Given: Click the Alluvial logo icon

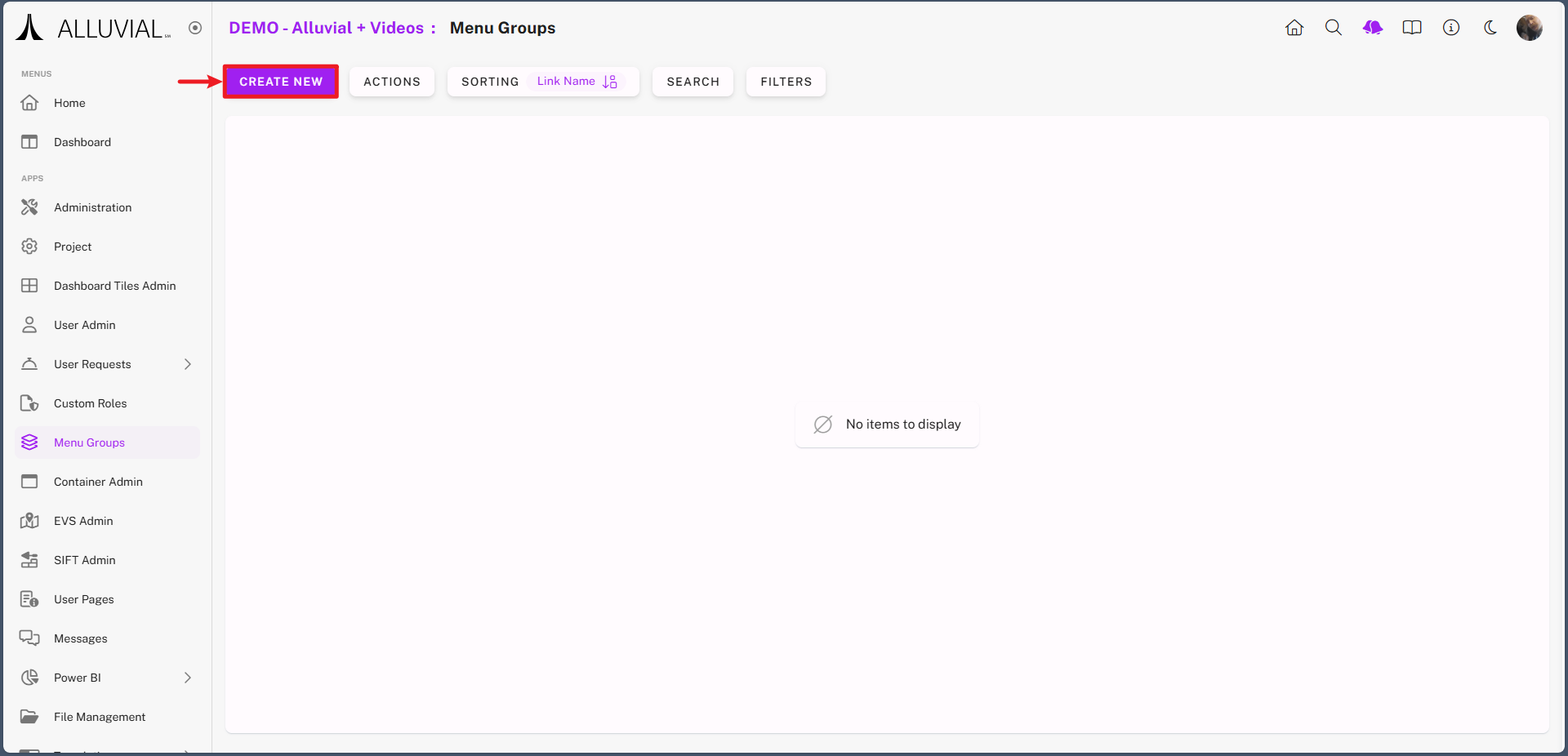Looking at the screenshot, I should (30, 28).
